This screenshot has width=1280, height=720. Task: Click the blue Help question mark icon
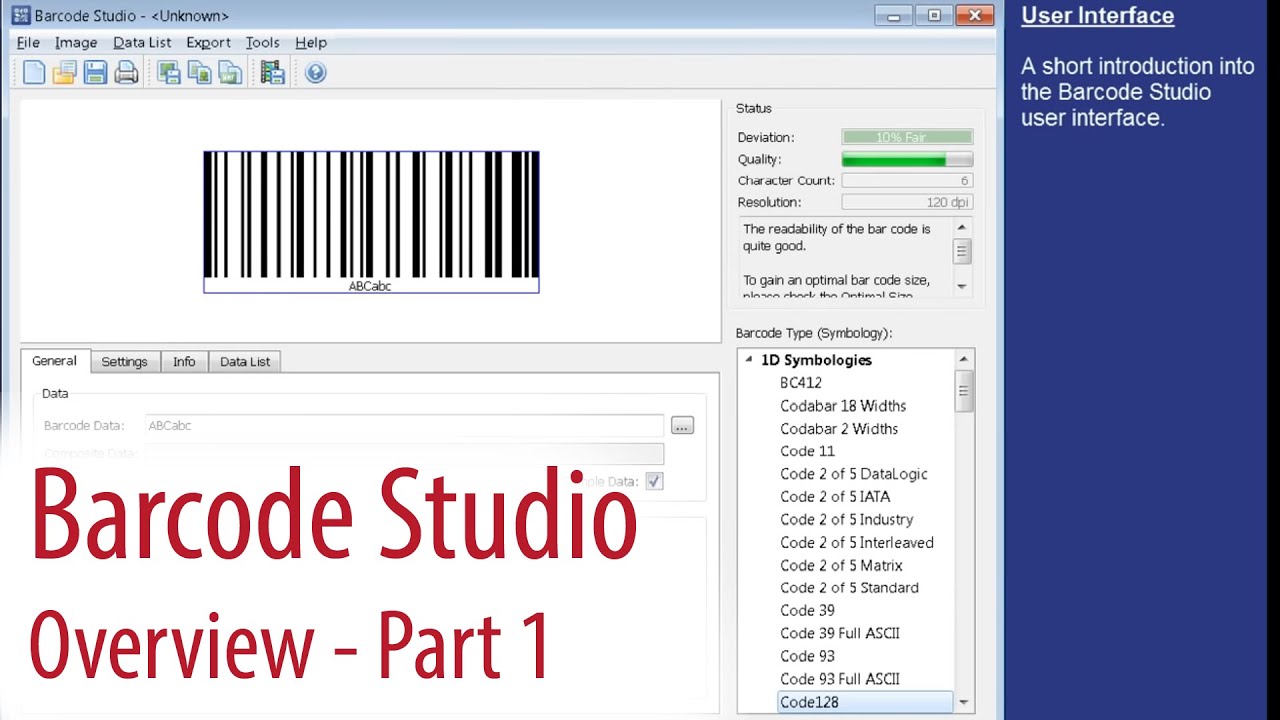(x=315, y=72)
